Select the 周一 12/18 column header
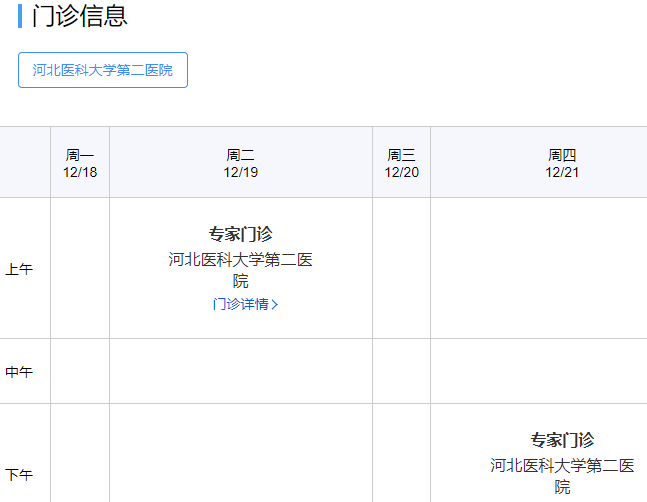 (x=80, y=163)
